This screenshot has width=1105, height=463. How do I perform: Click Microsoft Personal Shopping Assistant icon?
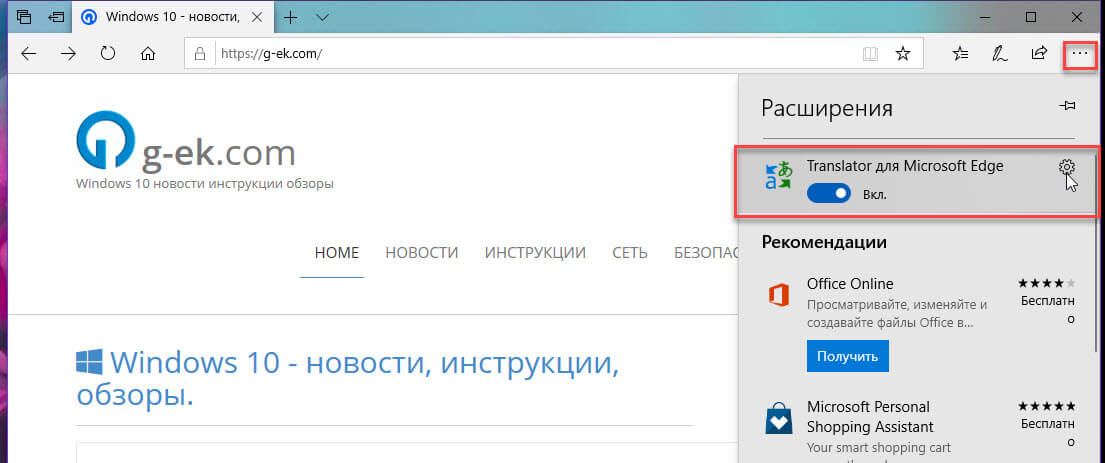coord(779,419)
